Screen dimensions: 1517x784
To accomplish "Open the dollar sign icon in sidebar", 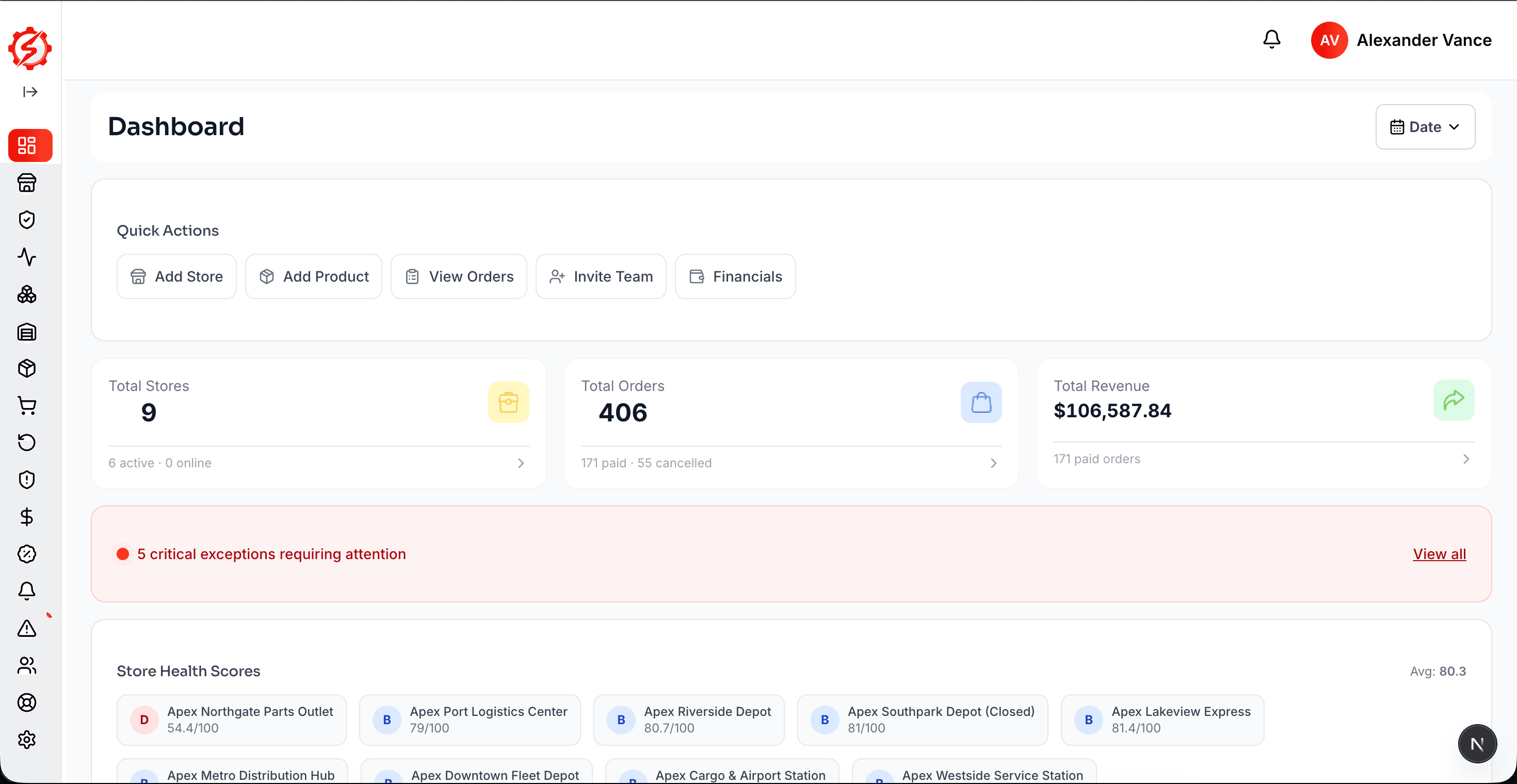I will 27,517.
